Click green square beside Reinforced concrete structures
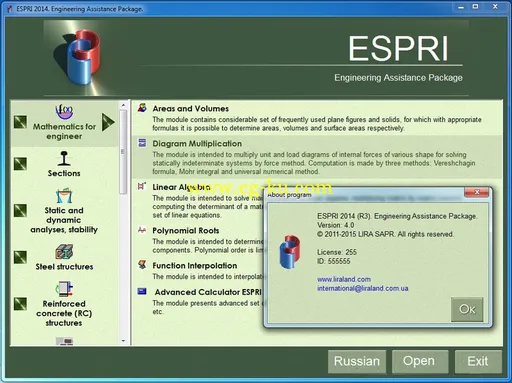 pyautogui.click(x=20, y=304)
